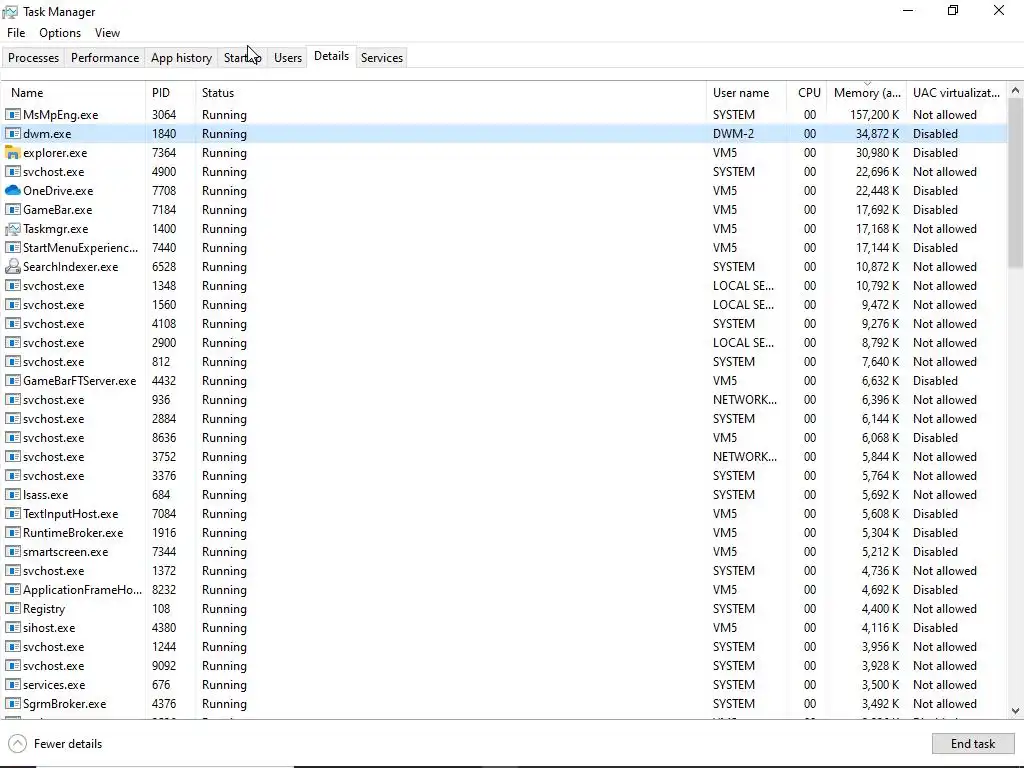Click the dwm.exe process icon
The image size is (1024, 768).
pyautogui.click(x=12, y=133)
